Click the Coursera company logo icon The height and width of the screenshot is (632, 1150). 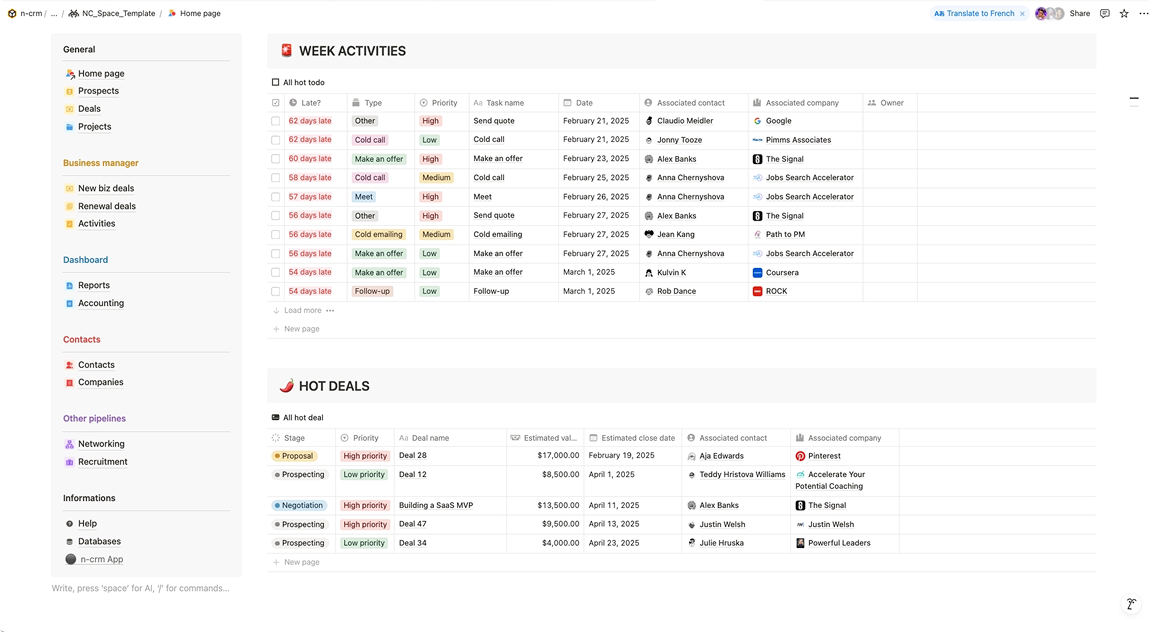tap(758, 273)
